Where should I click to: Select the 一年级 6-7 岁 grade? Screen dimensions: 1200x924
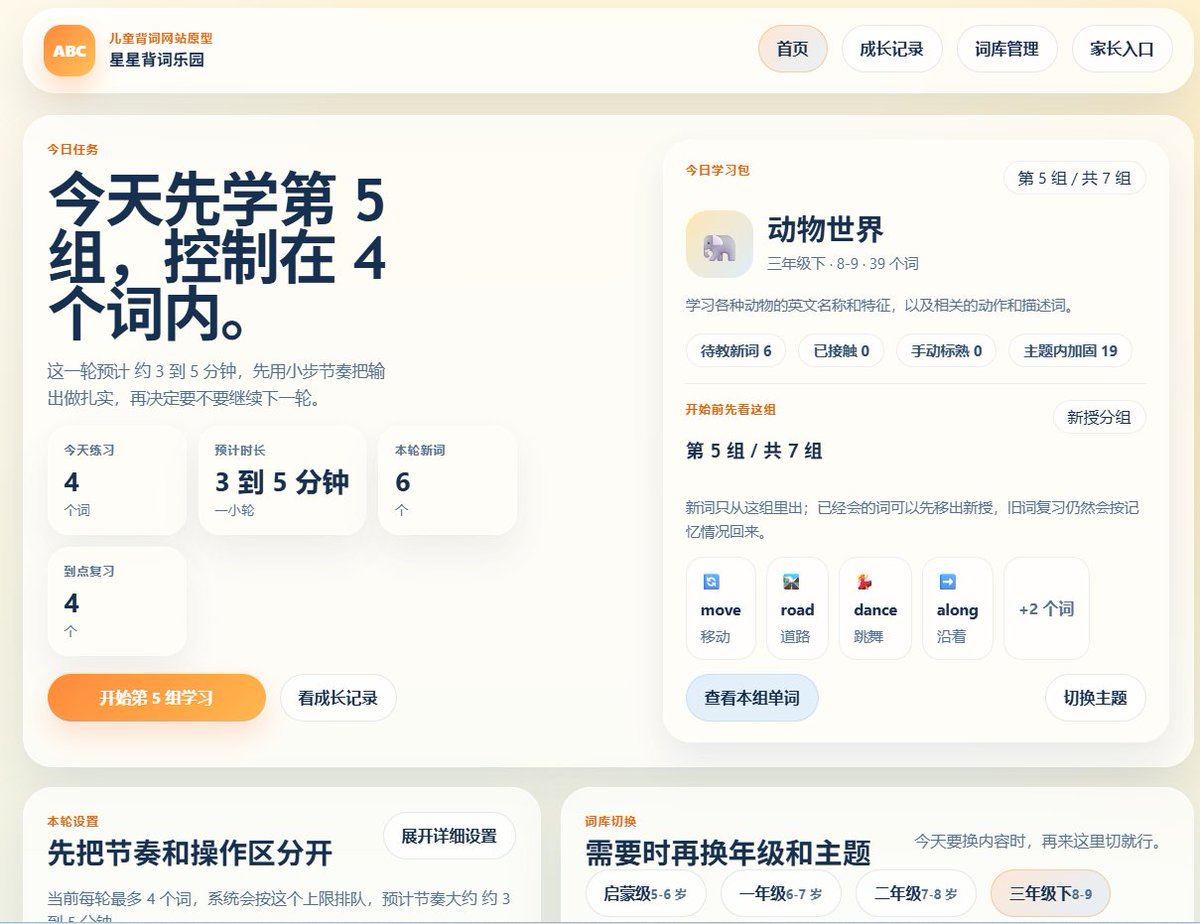pyautogui.click(x=781, y=894)
